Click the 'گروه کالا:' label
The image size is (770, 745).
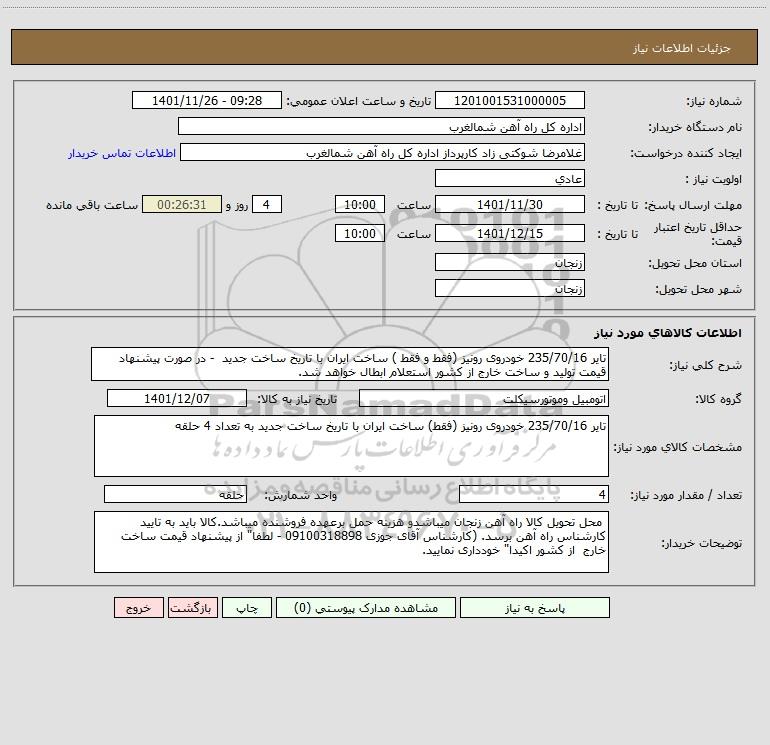(718, 399)
